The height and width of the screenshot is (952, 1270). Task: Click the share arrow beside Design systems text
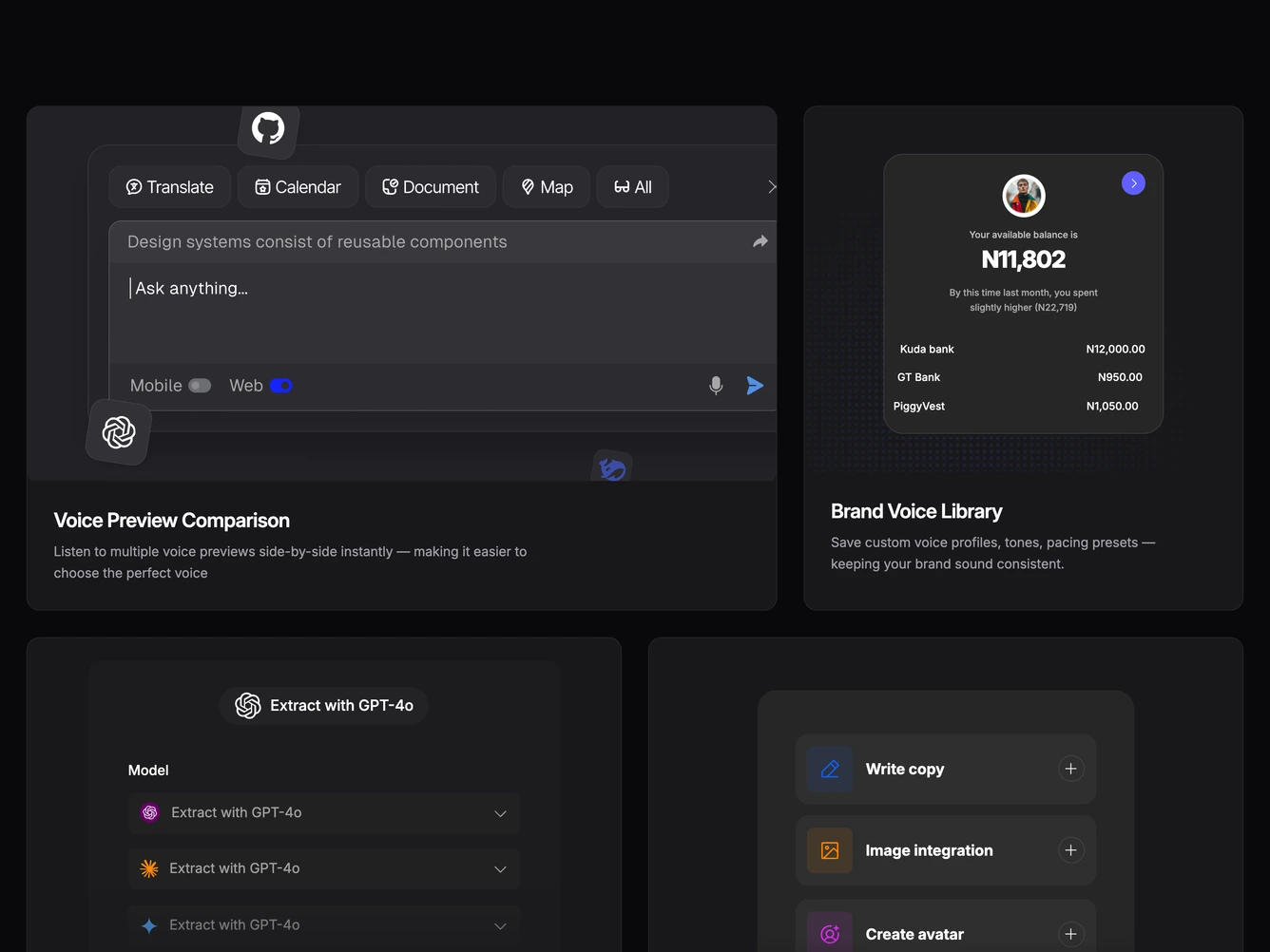760,241
